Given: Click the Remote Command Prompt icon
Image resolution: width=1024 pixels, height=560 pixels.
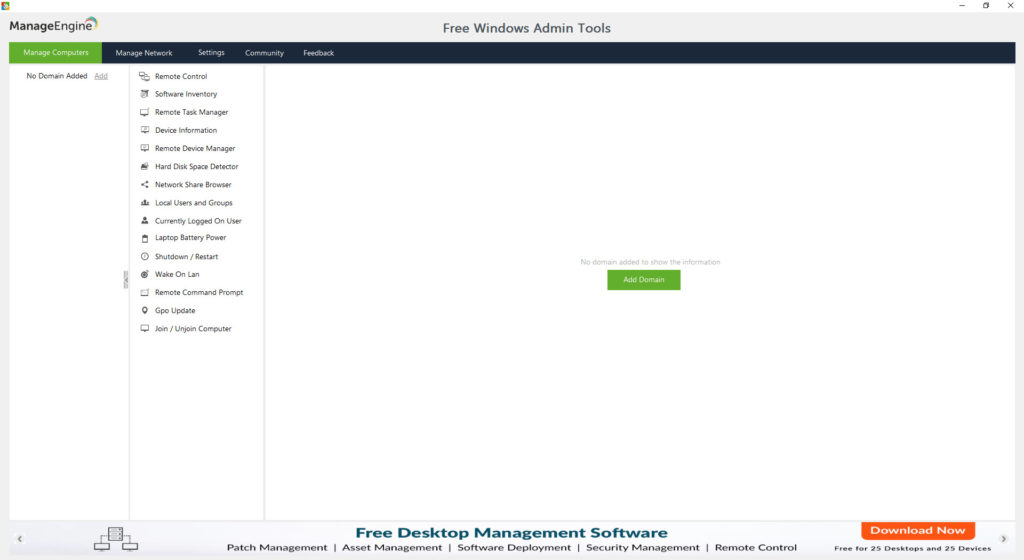Looking at the screenshot, I should click(x=144, y=292).
